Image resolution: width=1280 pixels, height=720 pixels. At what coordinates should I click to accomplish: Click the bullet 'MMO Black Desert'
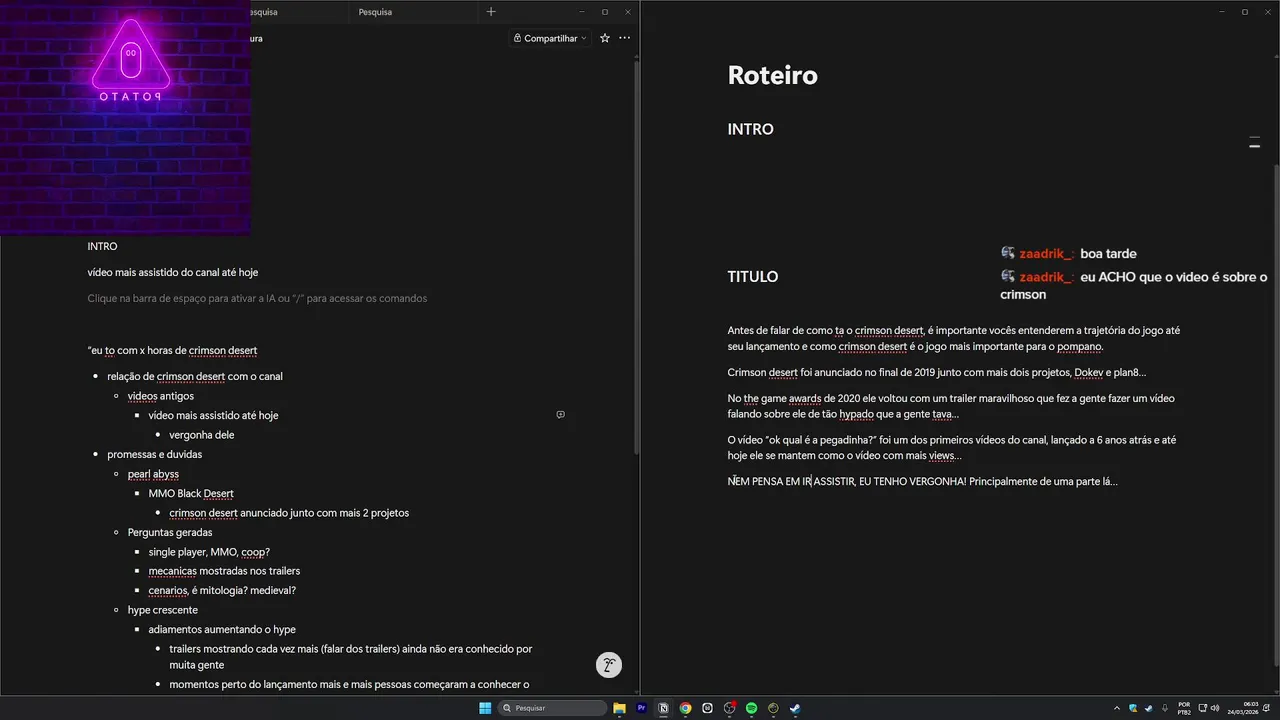[x=191, y=493]
